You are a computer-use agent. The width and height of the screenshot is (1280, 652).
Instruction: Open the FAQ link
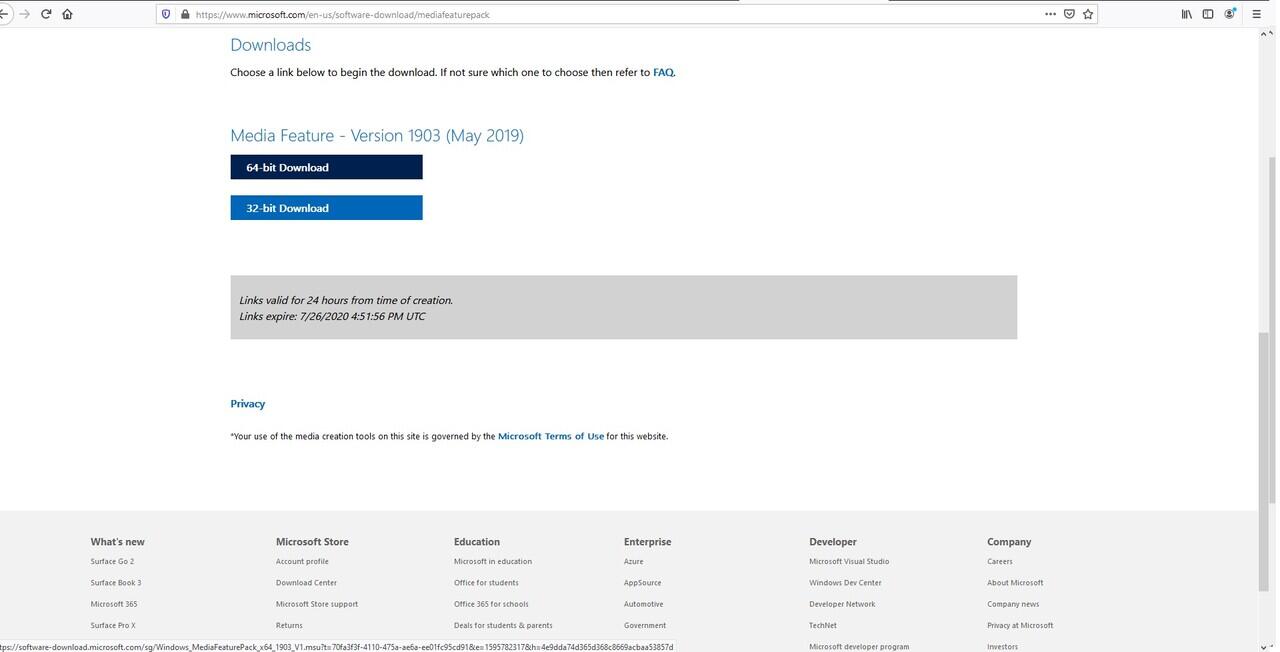tap(663, 72)
